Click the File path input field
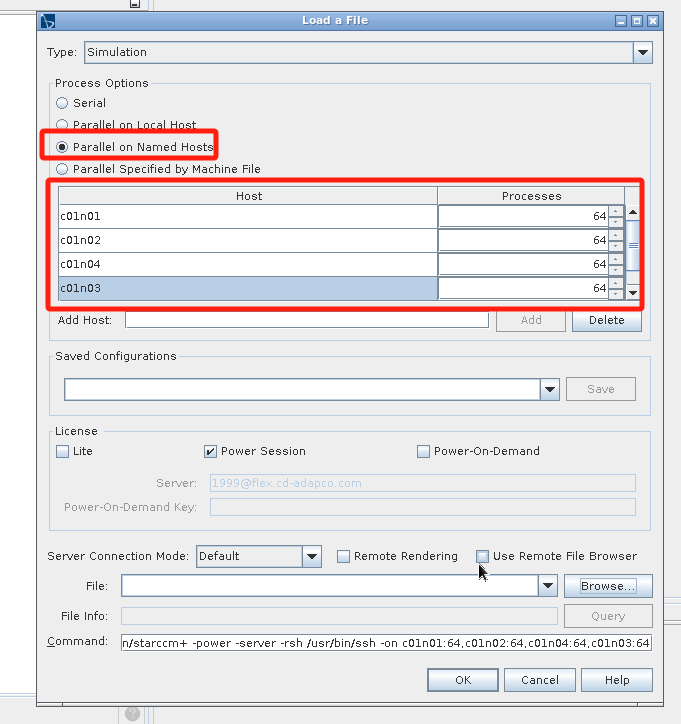The width and height of the screenshot is (681, 724). coord(330,586)
